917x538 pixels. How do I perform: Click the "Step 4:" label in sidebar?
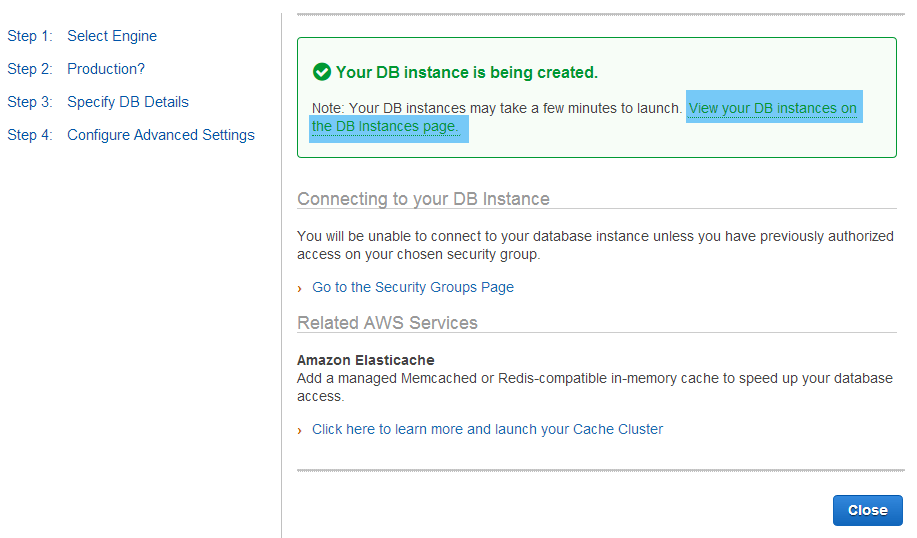[30, 135]
